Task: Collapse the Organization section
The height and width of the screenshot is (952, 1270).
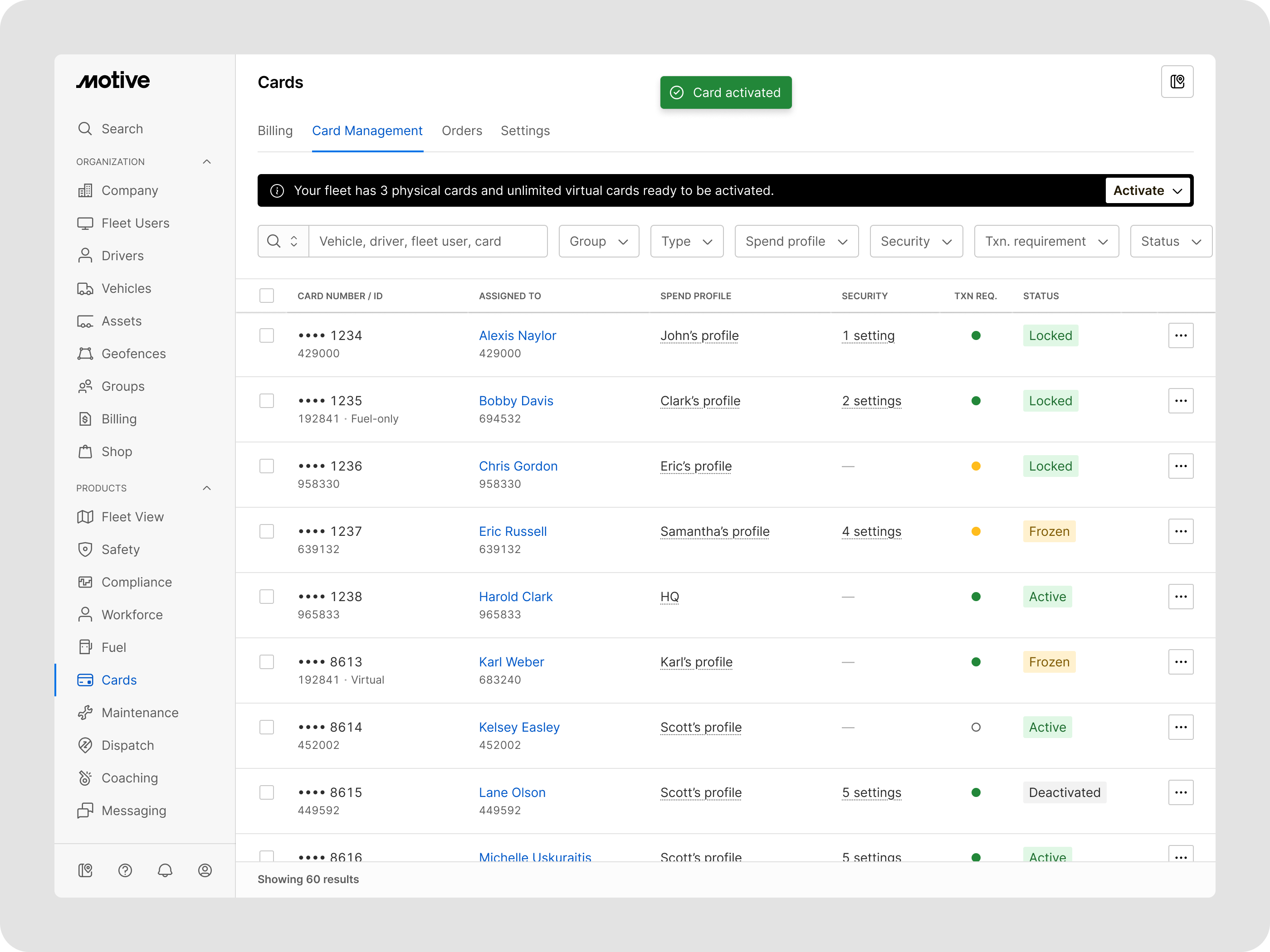Action: [x=207, y=162]
